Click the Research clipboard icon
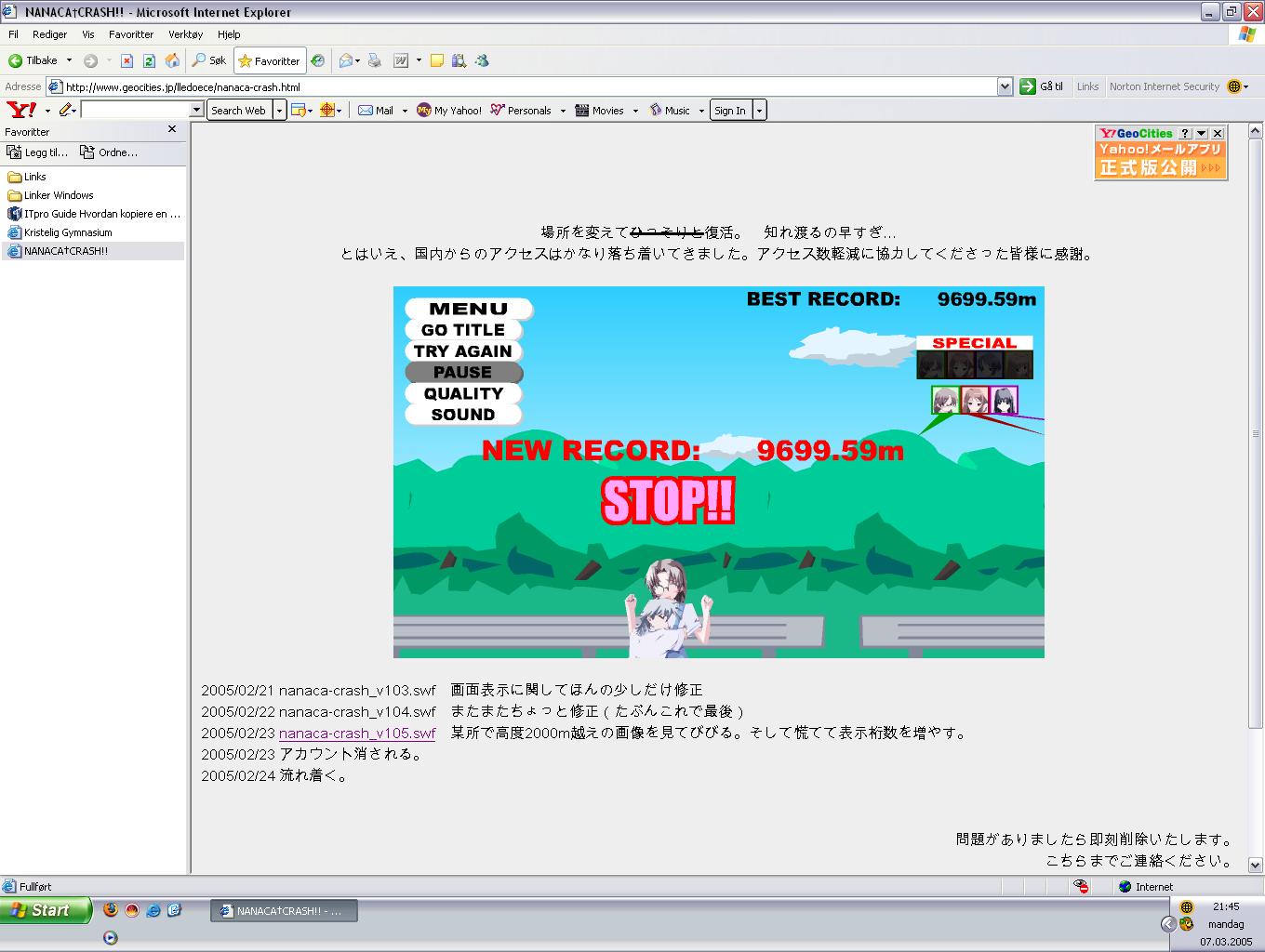This screenshot has height=952, width=1265. point(459,60)
